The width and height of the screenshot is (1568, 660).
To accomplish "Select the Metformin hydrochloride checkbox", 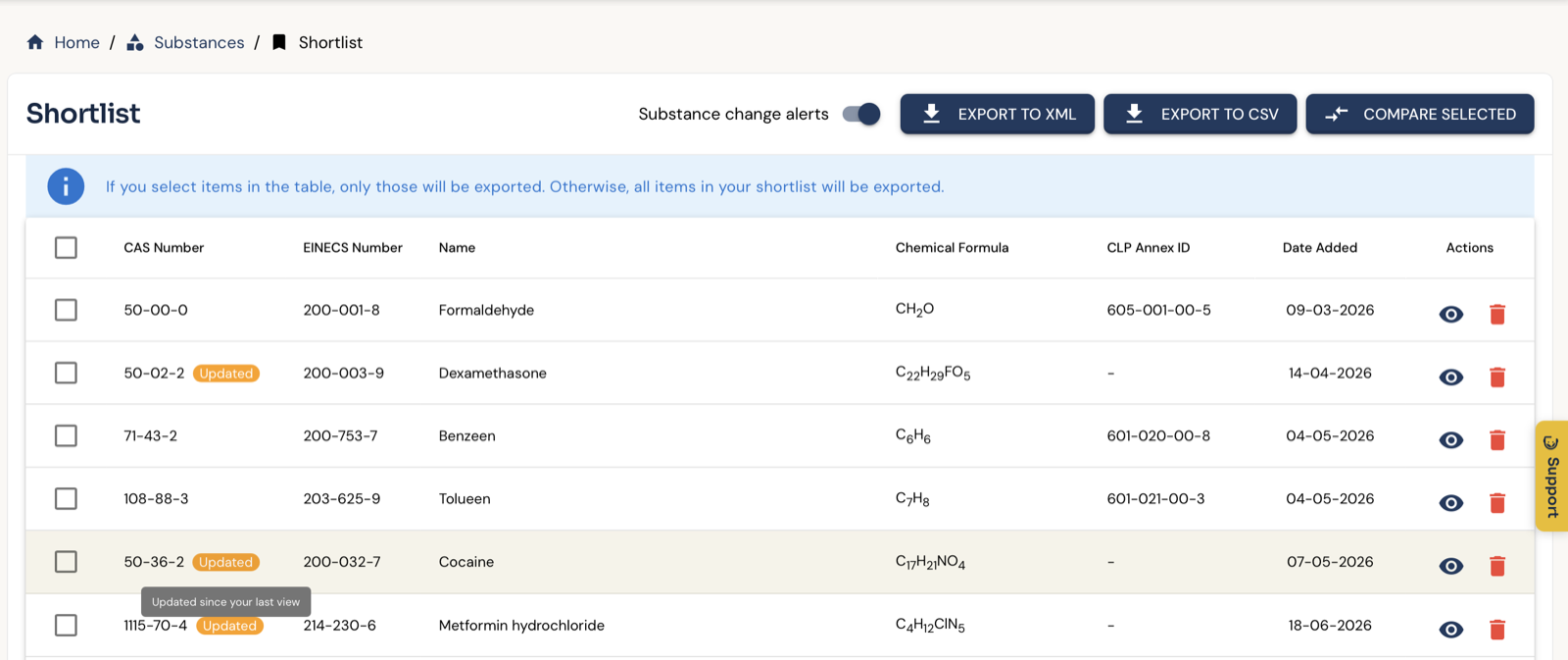I will pyautogui.click(x=66, y=625).
